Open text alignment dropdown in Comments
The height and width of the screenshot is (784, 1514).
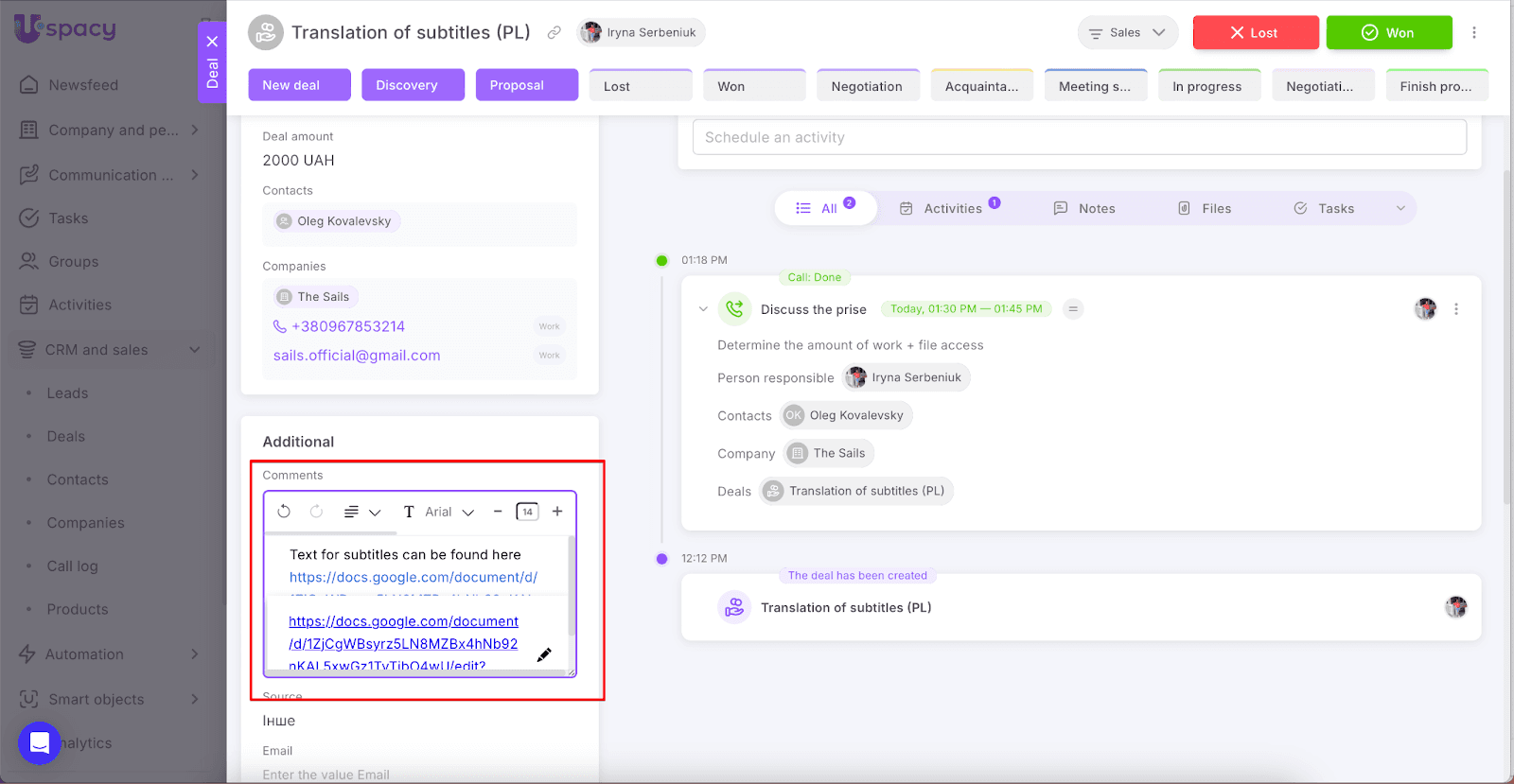[361, 512]
